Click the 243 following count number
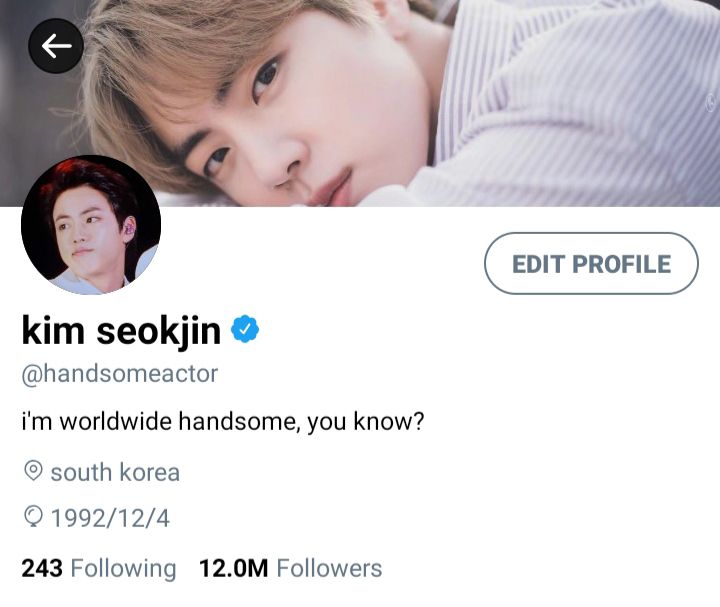This screenshot has width=720, height=607. coord(42,568)
